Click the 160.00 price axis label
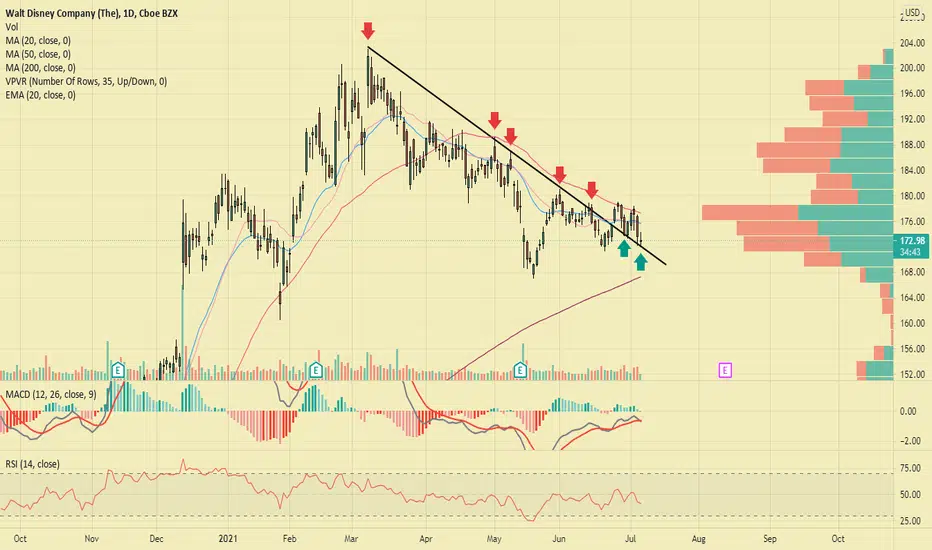The height and width of the screenshot is (550, 932). pyautogui.click(x=912, y=323)
